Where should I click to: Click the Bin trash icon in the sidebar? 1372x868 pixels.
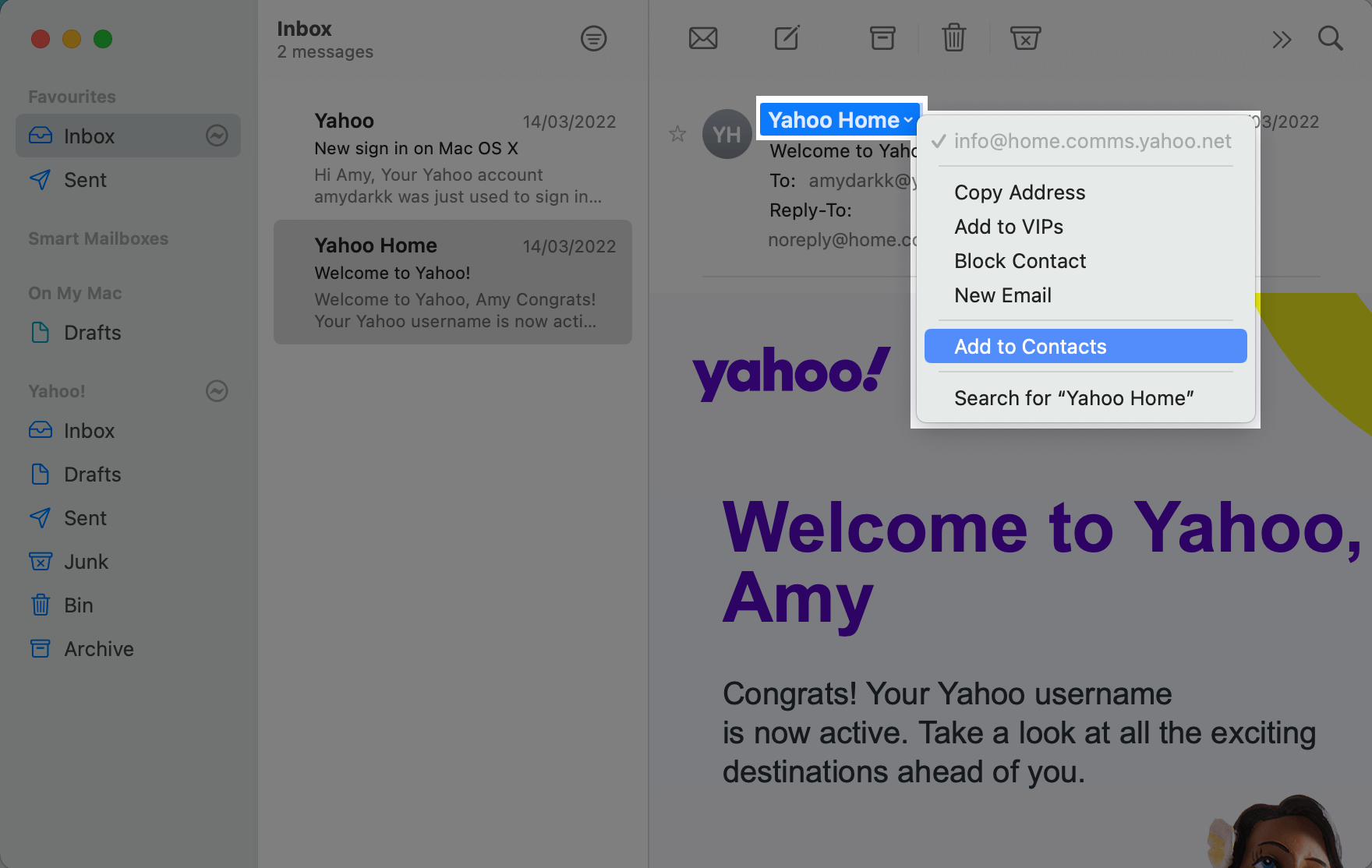click(x=41, y=605)
